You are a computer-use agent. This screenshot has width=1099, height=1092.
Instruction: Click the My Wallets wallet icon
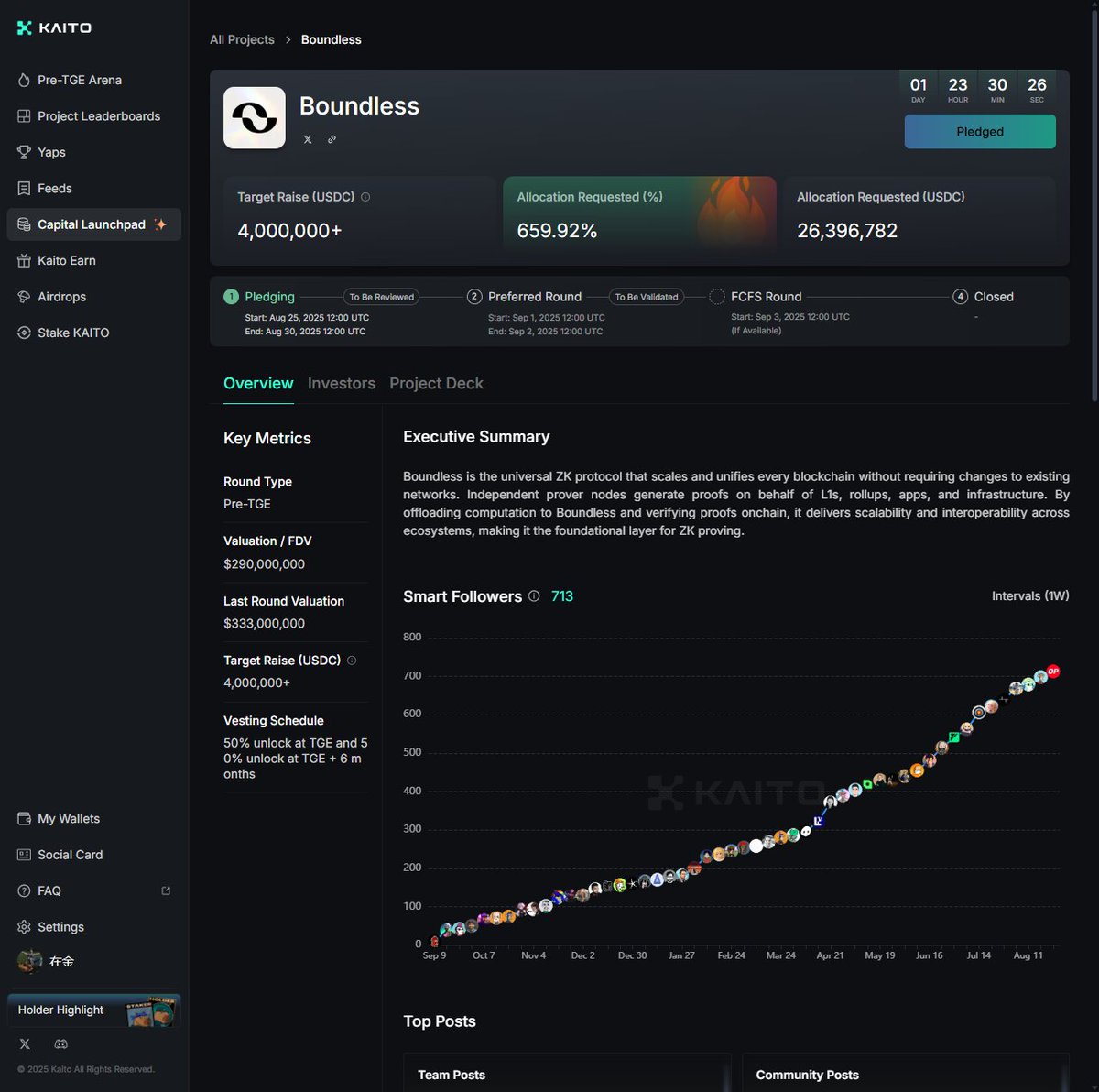coord(24,818)
